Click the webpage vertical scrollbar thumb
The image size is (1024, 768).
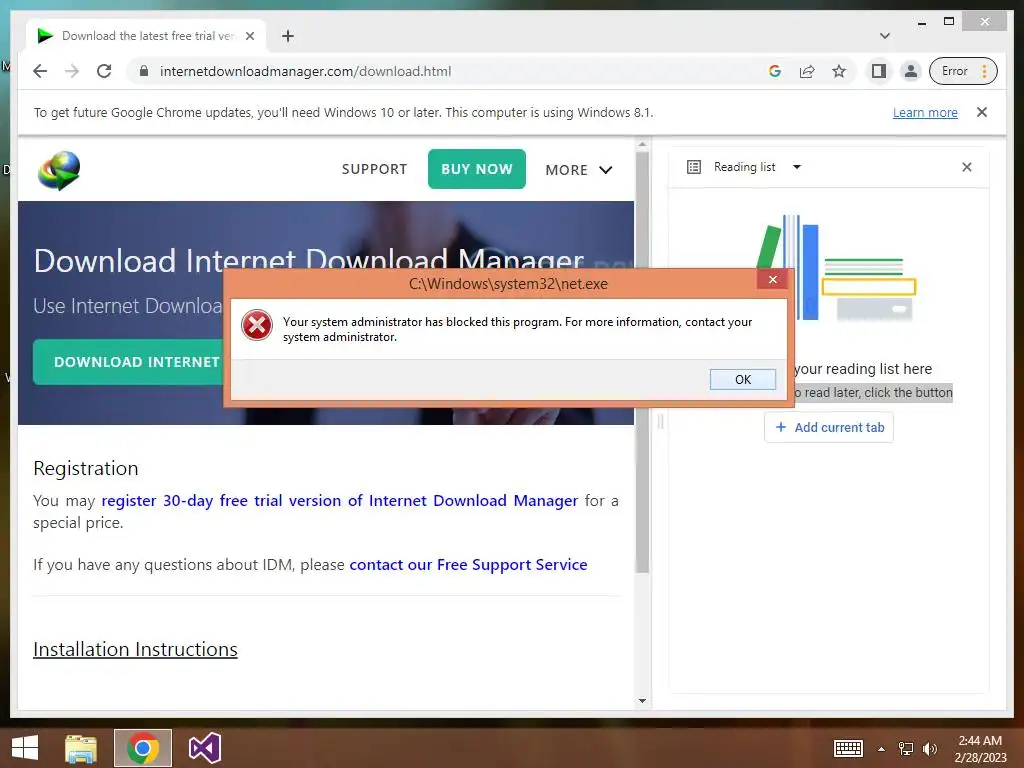click(x=642, y=362)
